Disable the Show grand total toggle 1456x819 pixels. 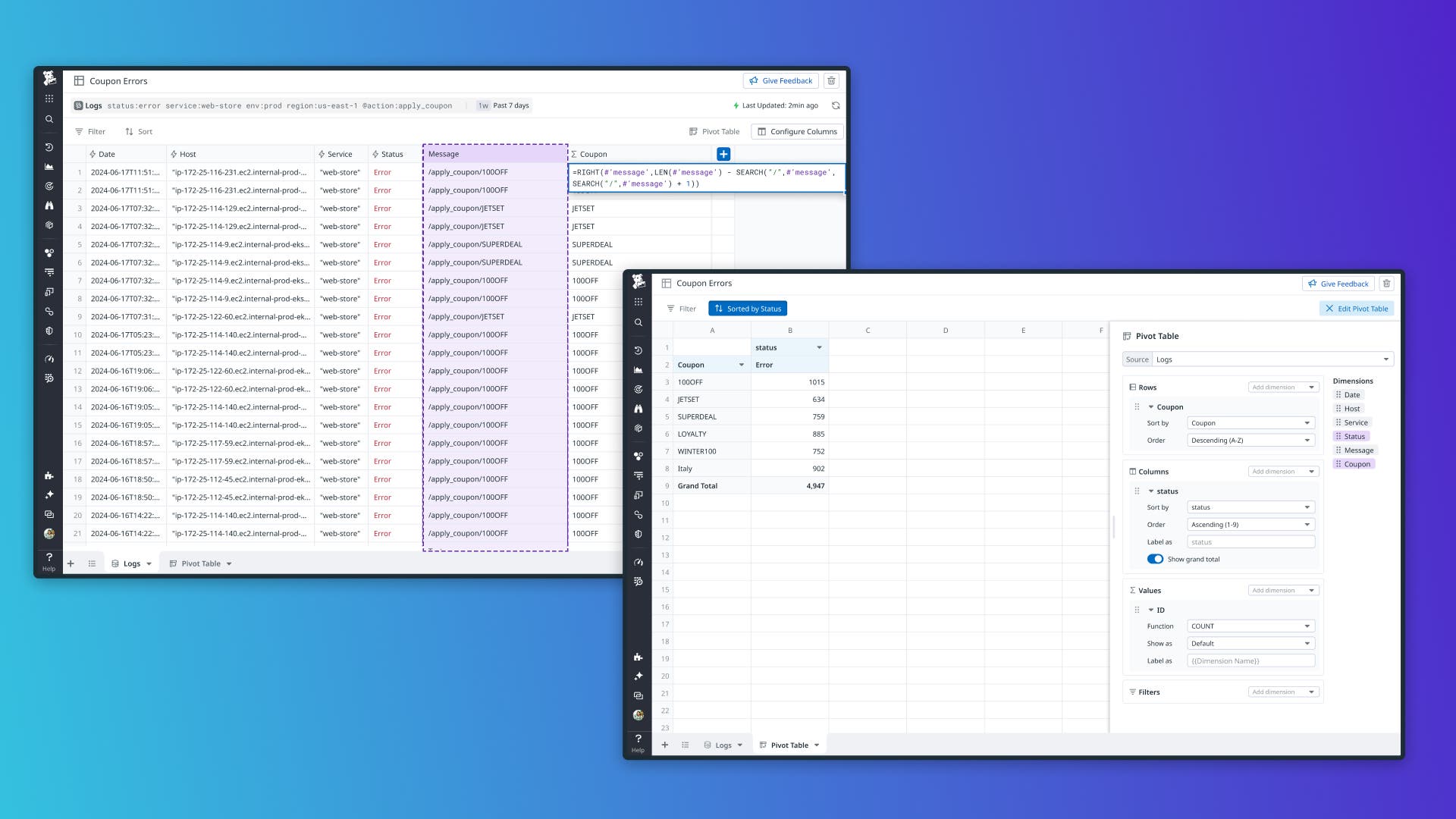pyautogui.click(x=1156, y=559)
